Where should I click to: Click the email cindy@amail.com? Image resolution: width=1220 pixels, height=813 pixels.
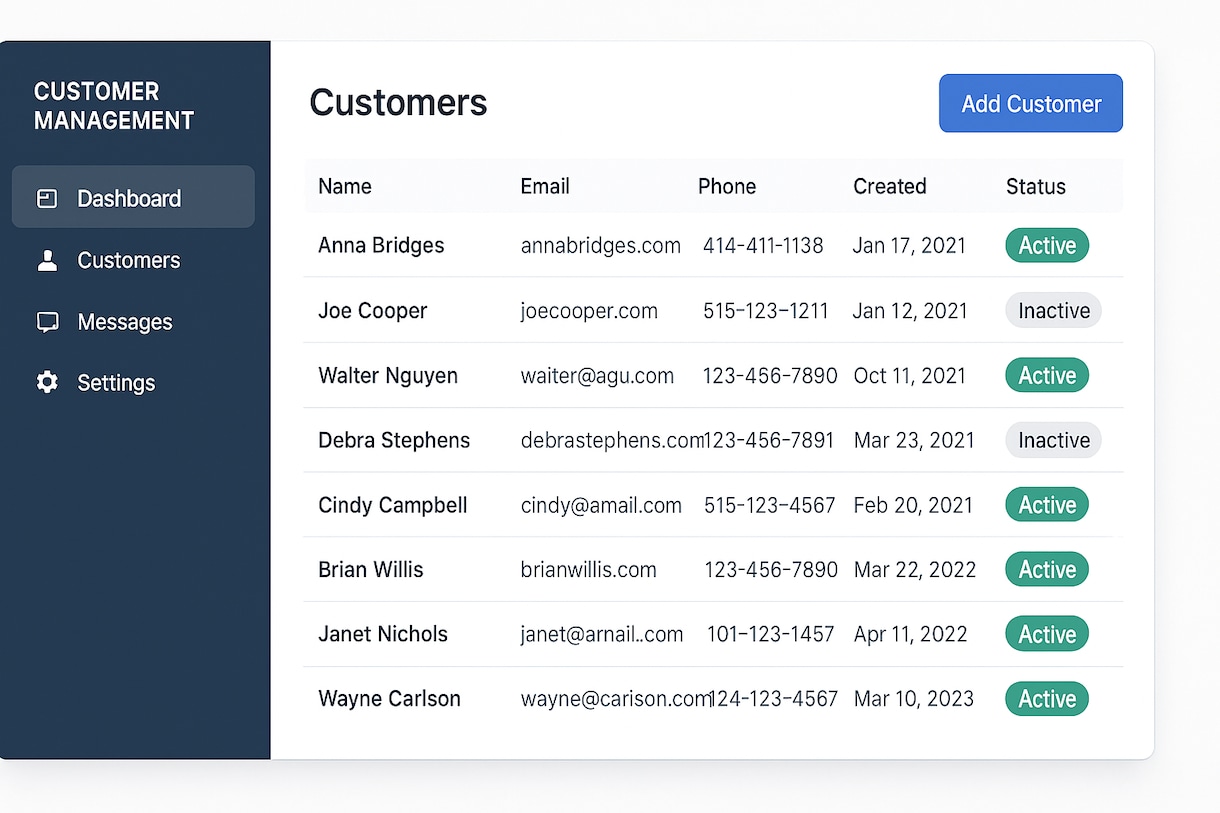(601, 505)
